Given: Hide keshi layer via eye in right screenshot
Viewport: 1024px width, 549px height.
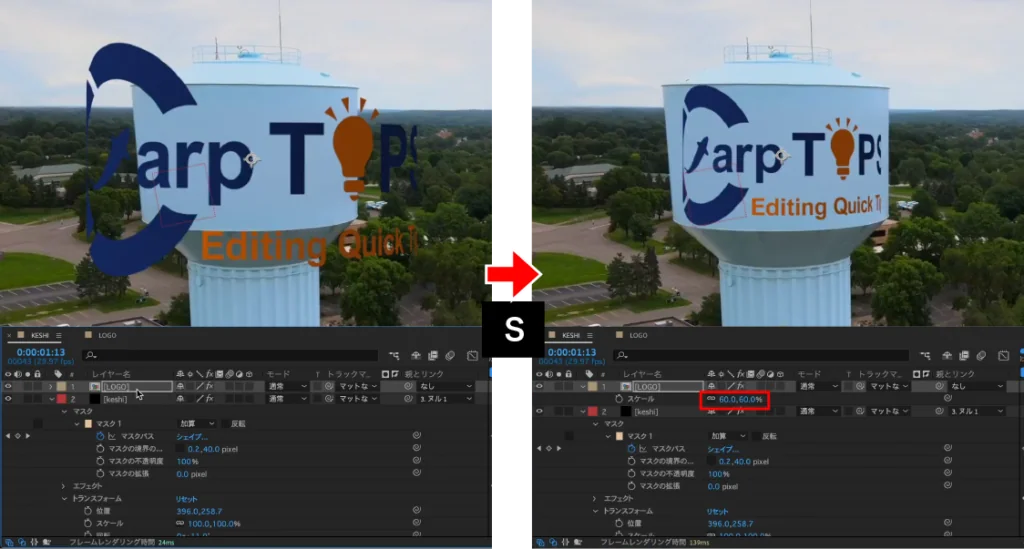Looking at the screenshot, I should tap(539, 411).
